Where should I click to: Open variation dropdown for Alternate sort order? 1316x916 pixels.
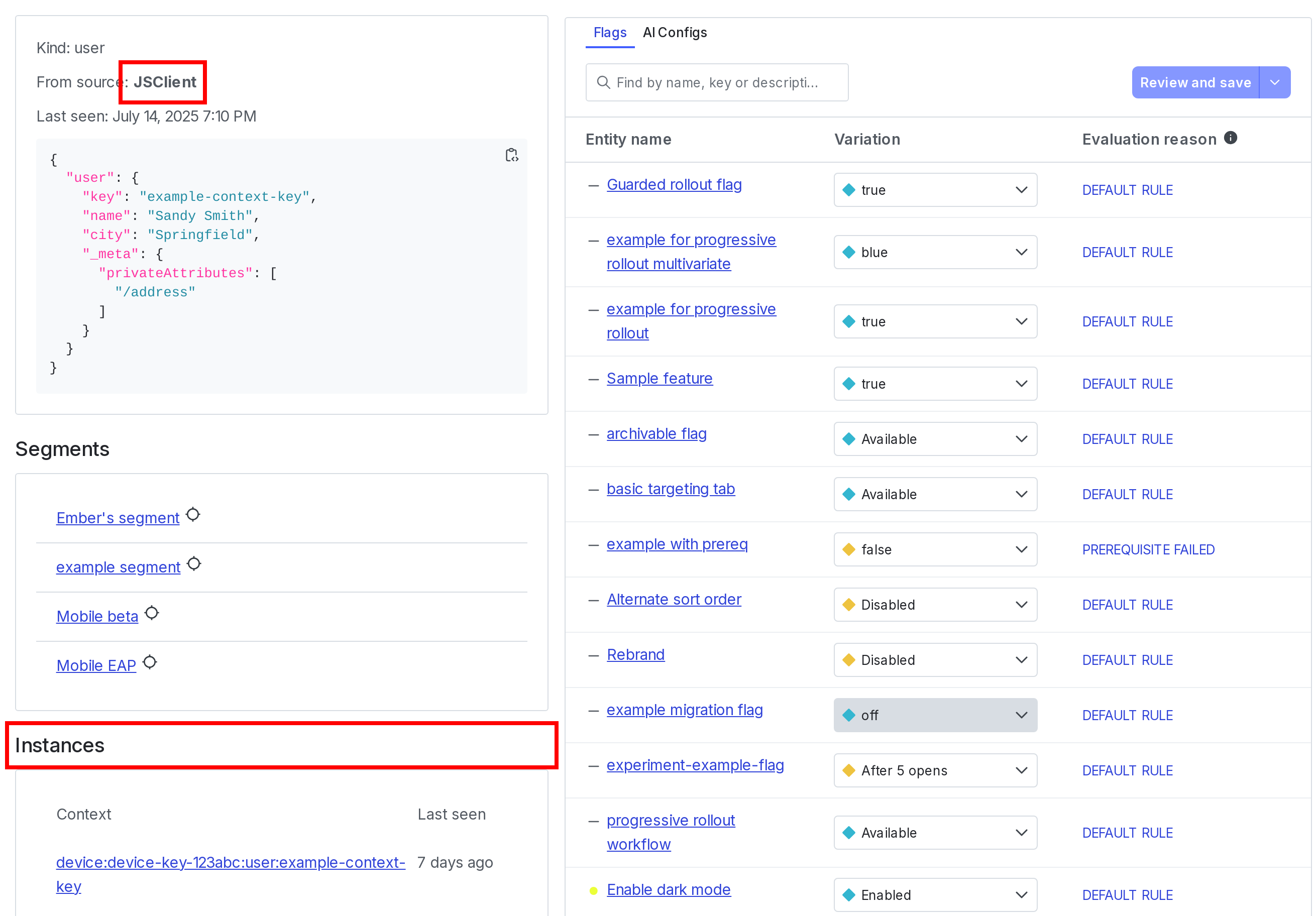tap(935, 605)
